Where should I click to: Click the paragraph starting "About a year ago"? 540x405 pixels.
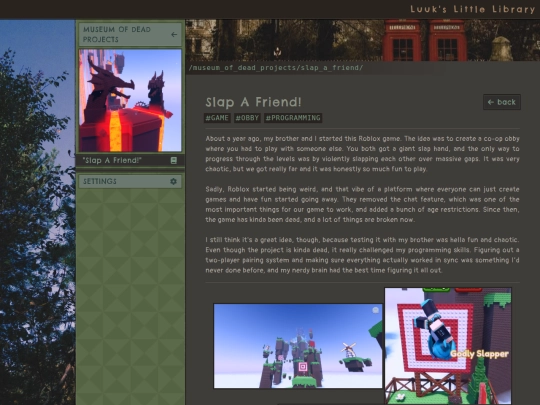[362, 154]
